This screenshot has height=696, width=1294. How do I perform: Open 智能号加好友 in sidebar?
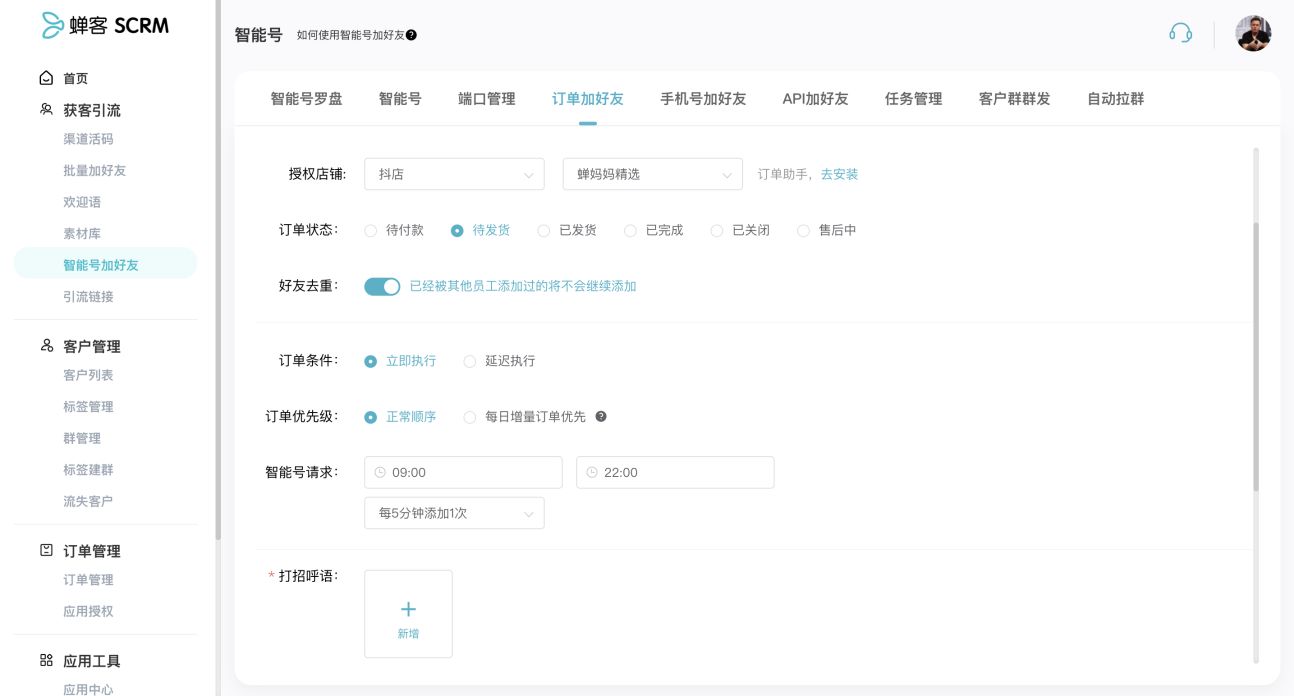click(x=105, y=265)
